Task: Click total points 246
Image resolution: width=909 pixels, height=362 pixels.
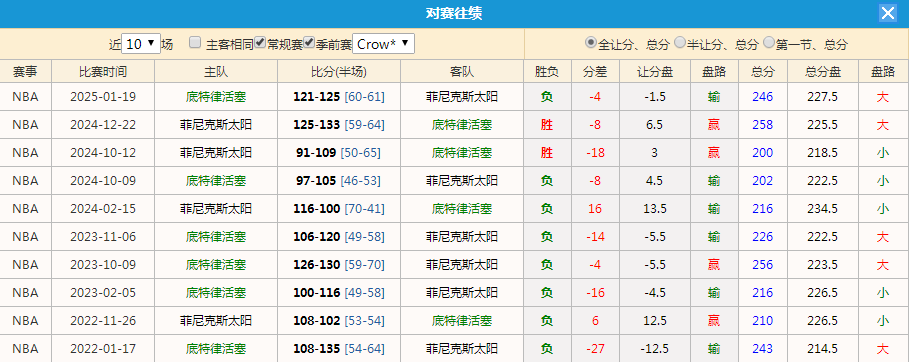Action: (x=762, y=97)
